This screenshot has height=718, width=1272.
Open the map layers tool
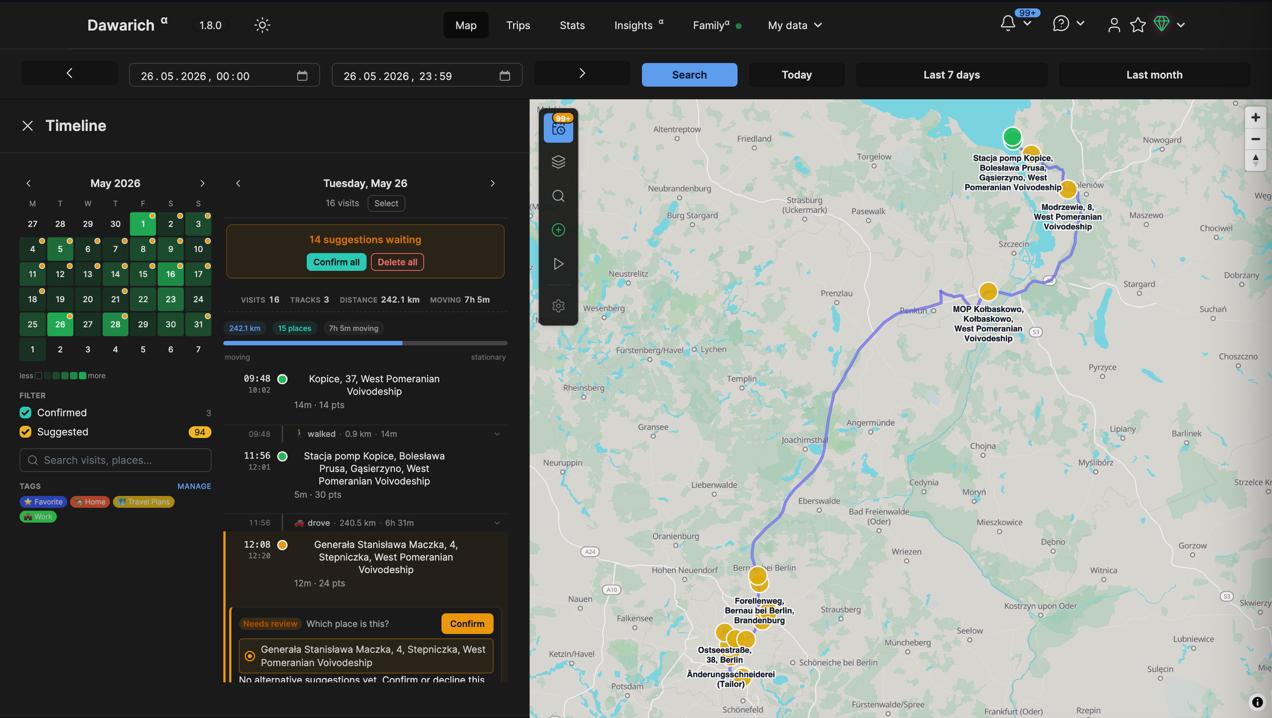tap(559, 162)
